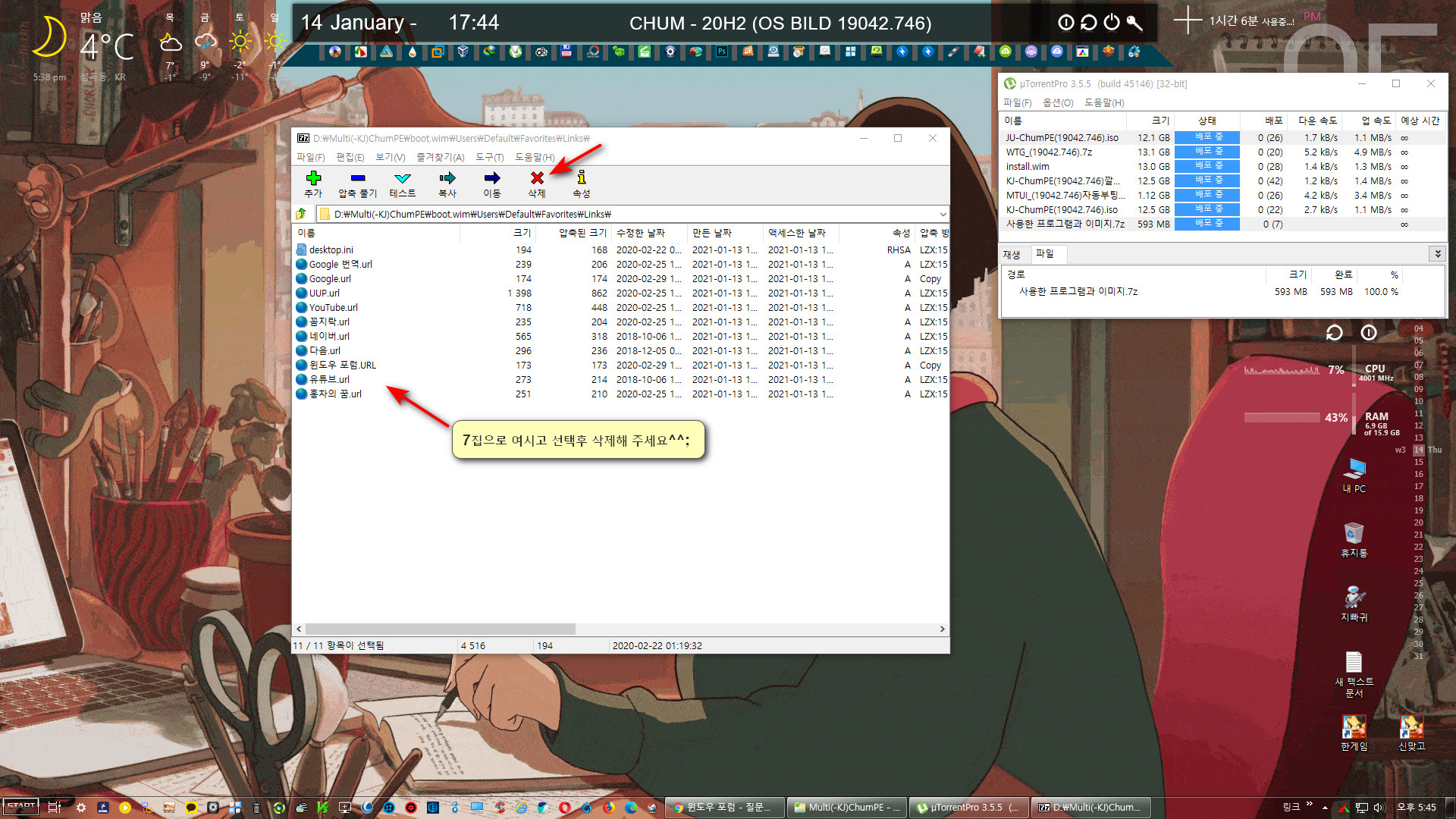The height and width of the screenshot is (819, 1456).
Task: Expand 링크 toolbar chevron in taskbar
Action: (1309, 805)
